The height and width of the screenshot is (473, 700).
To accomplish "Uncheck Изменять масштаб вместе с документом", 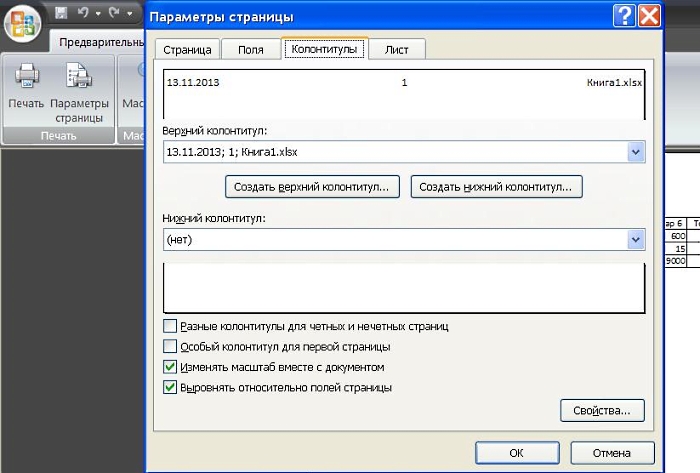I will point(170,367).
